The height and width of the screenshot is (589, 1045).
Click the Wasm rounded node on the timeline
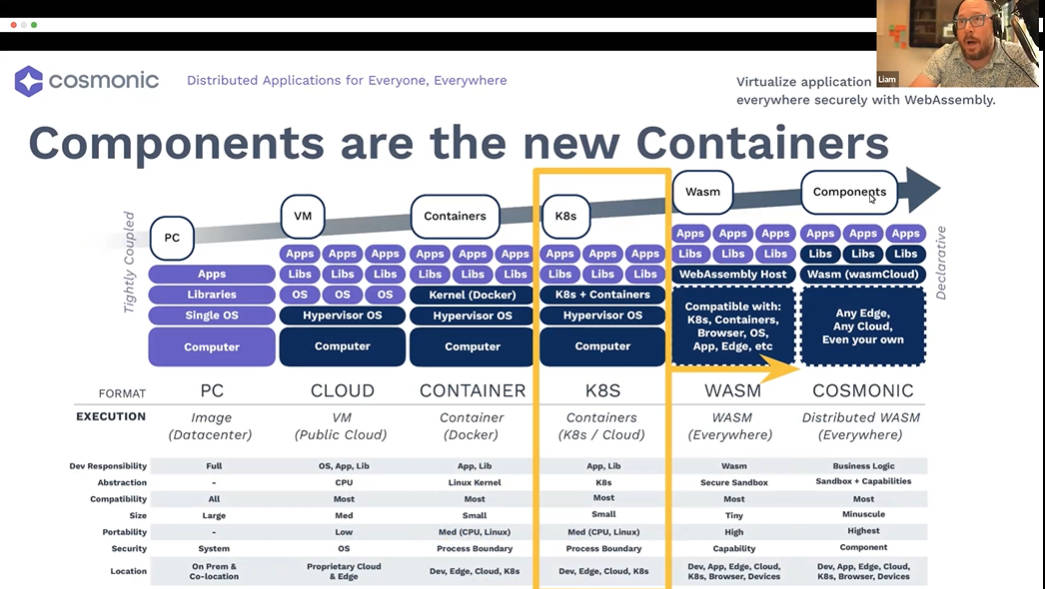pos(702,192)
